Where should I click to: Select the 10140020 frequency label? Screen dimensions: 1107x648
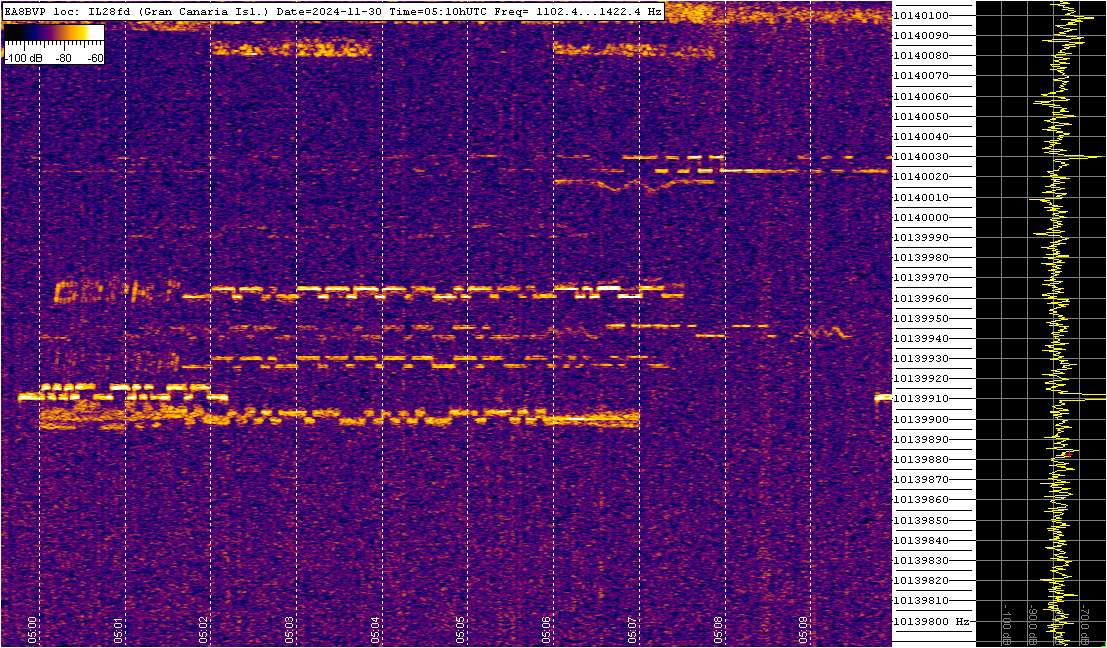coord(921,176)
